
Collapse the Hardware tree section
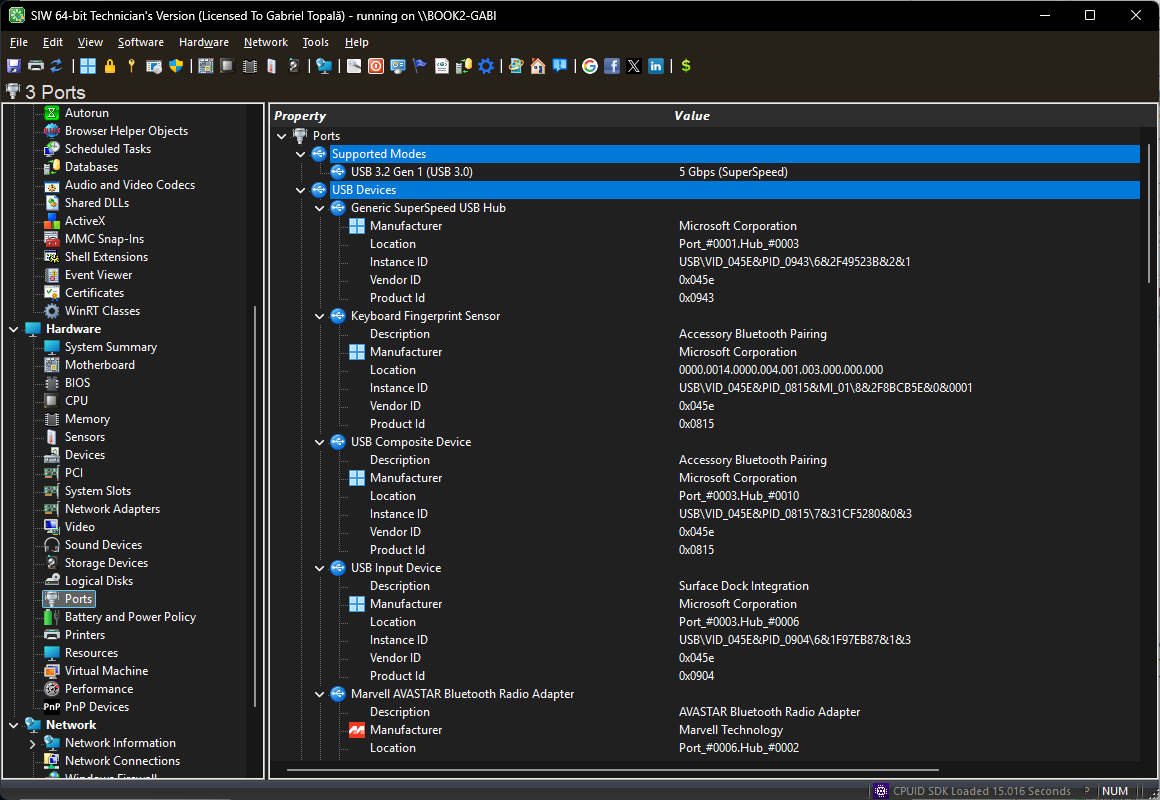pyautogui.click(x=14, y=329)
